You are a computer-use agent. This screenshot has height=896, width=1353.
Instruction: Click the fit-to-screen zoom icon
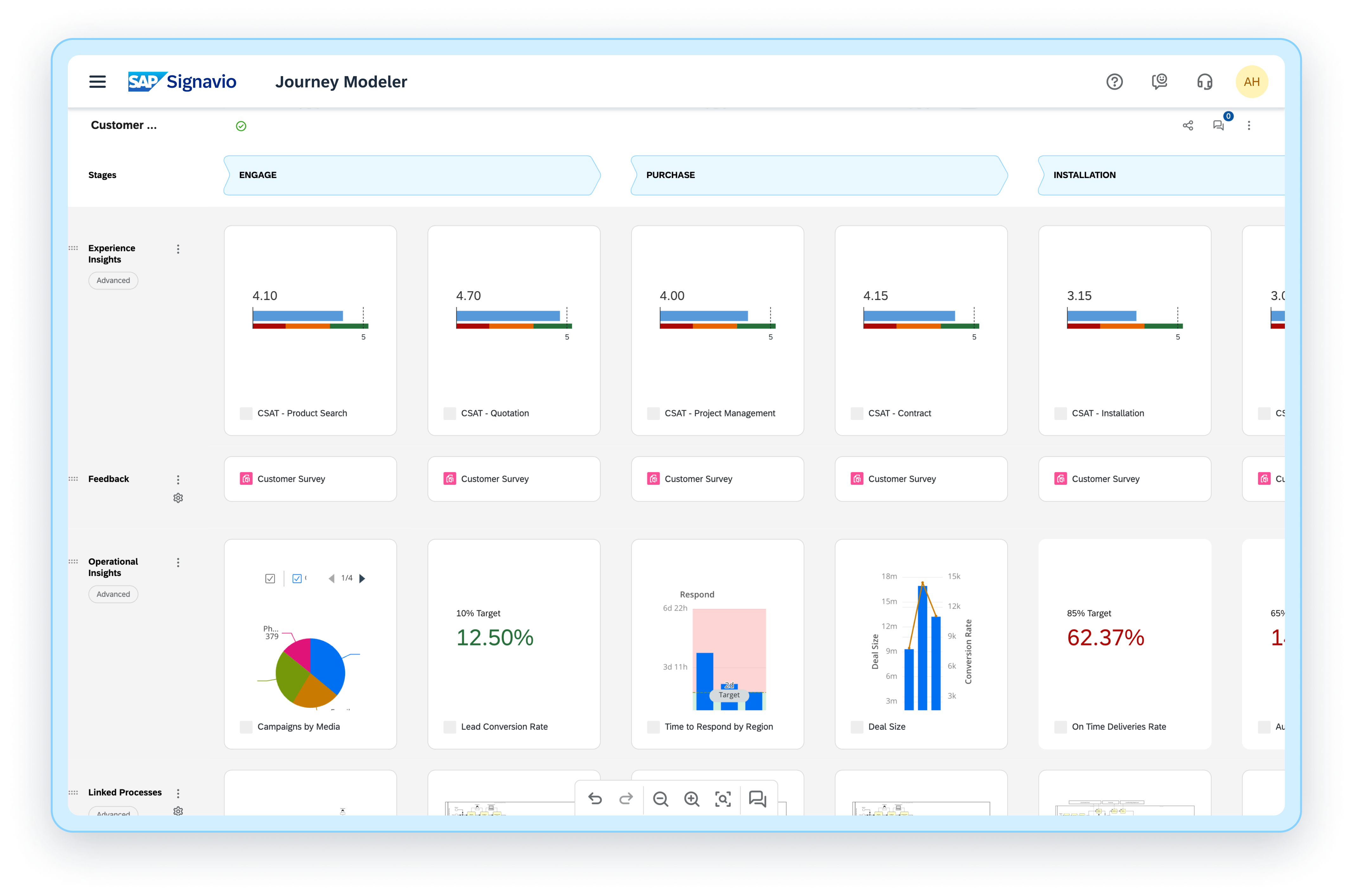(x=723, y=798)
